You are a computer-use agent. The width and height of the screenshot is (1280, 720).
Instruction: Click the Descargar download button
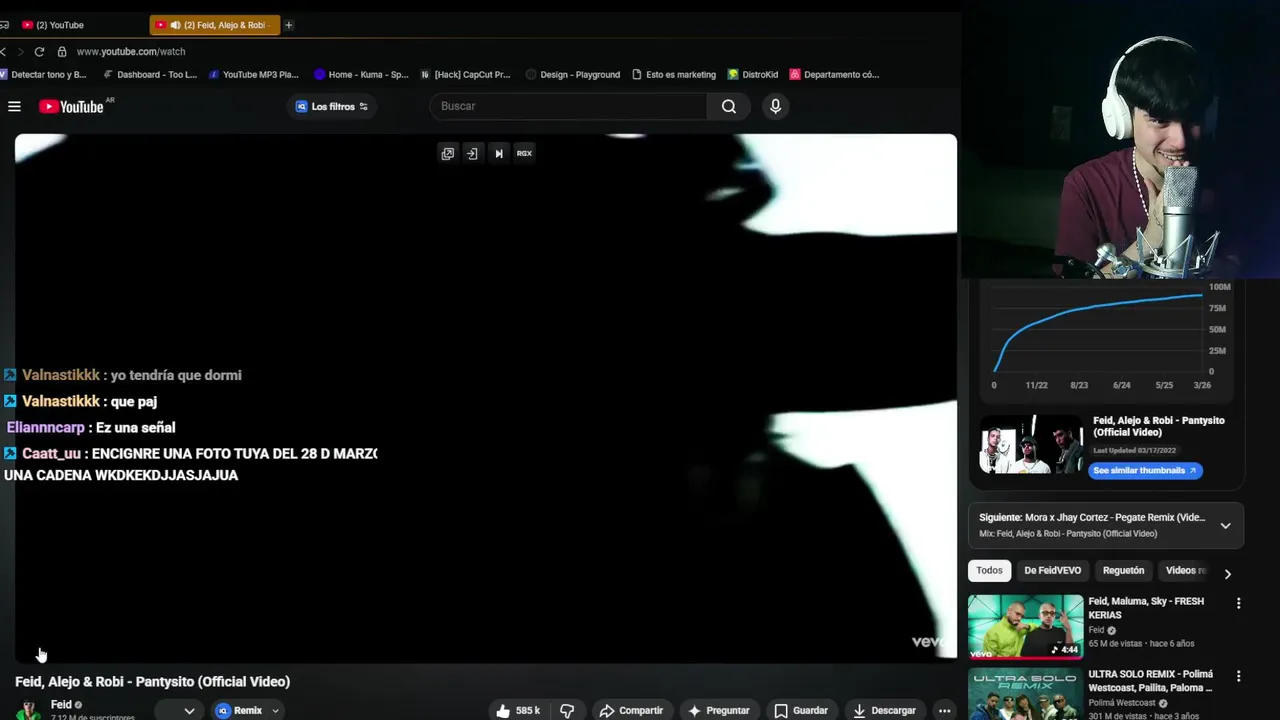pos(884,710)
